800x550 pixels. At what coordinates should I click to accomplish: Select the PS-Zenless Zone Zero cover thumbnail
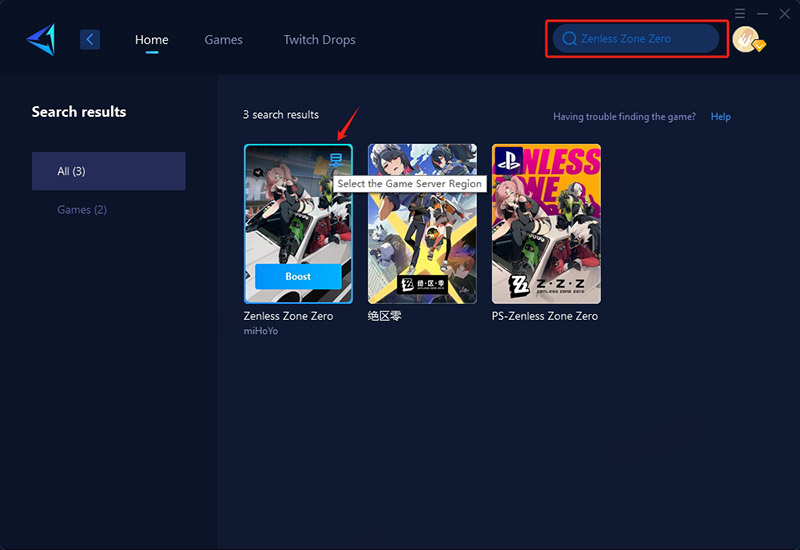point(546,223)
